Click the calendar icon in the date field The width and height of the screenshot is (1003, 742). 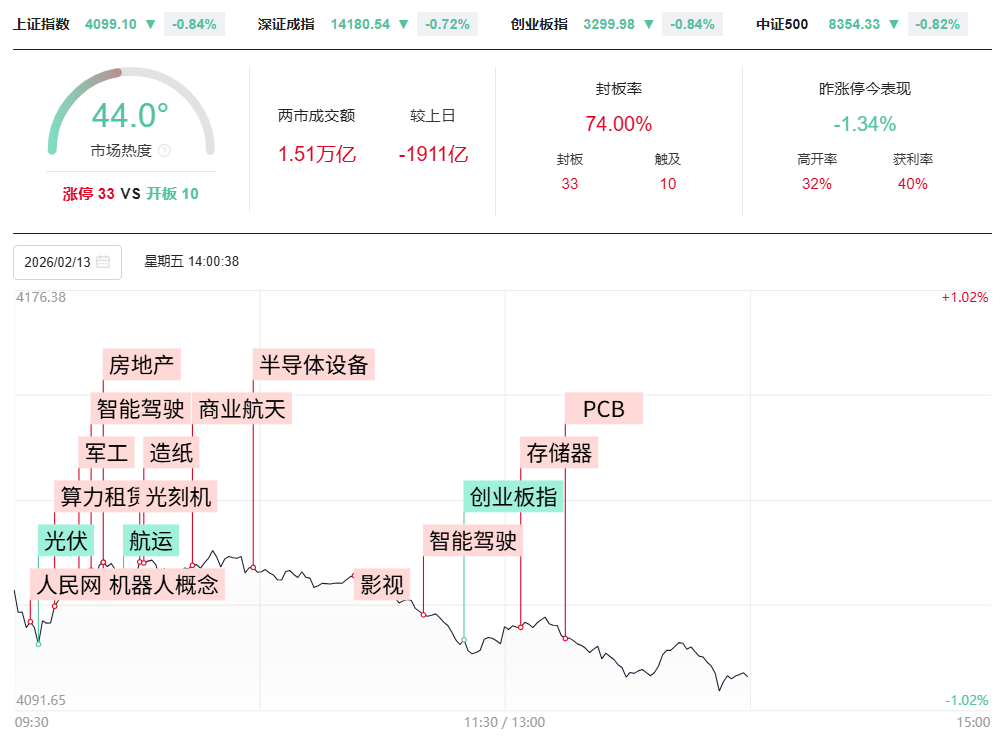tap(103, 262)
